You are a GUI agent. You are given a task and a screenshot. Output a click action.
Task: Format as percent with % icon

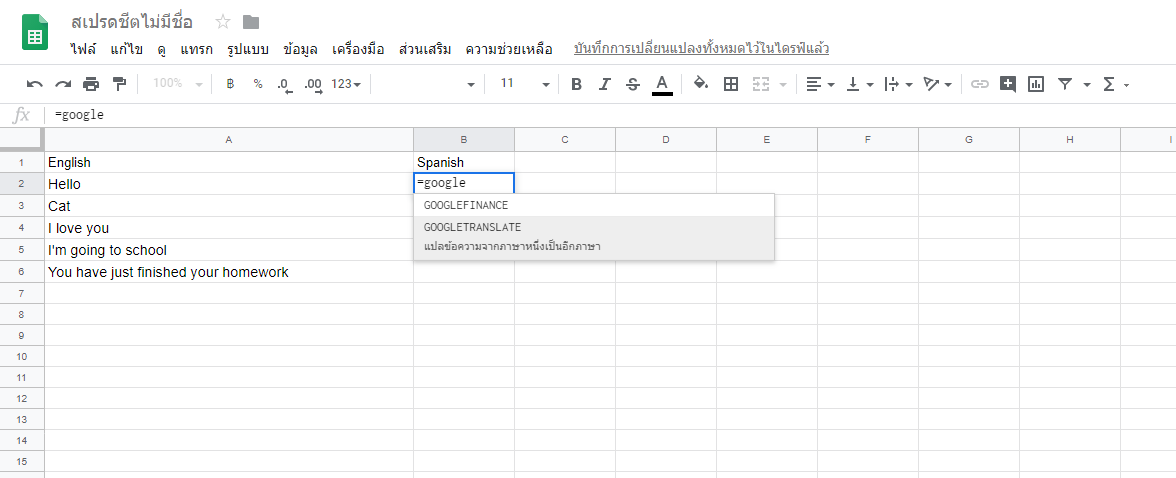click(258, 84)
